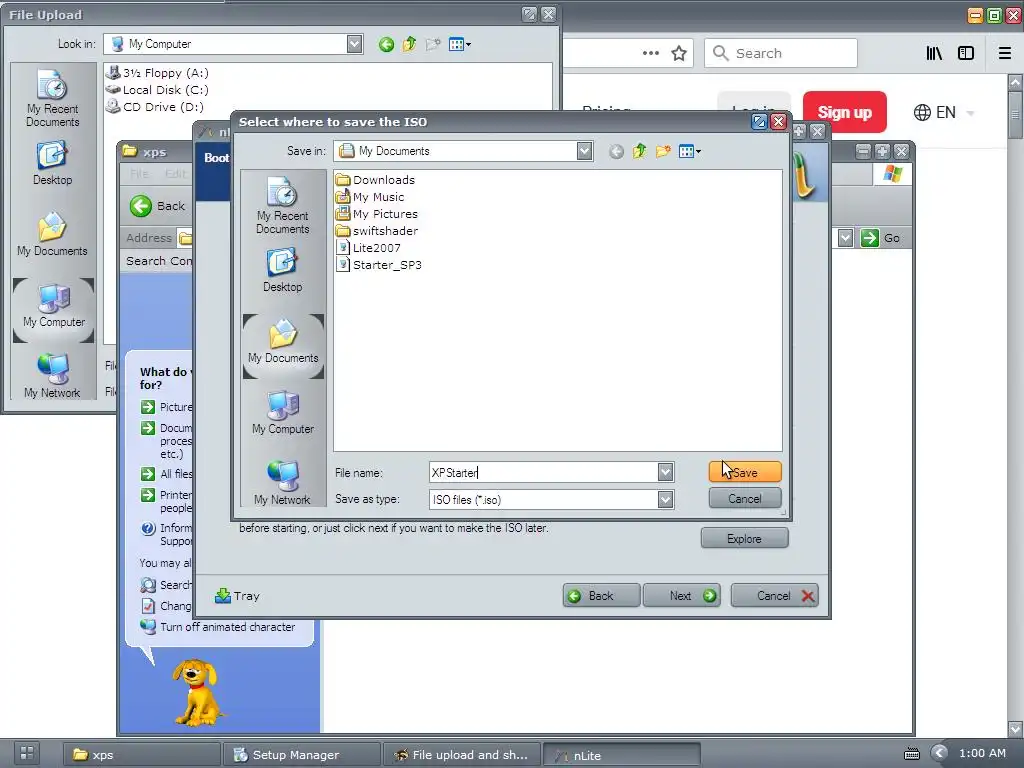Open Desktop in ISO dialog places bar
The image size is (1024, 768).
[x=283, y=270]
